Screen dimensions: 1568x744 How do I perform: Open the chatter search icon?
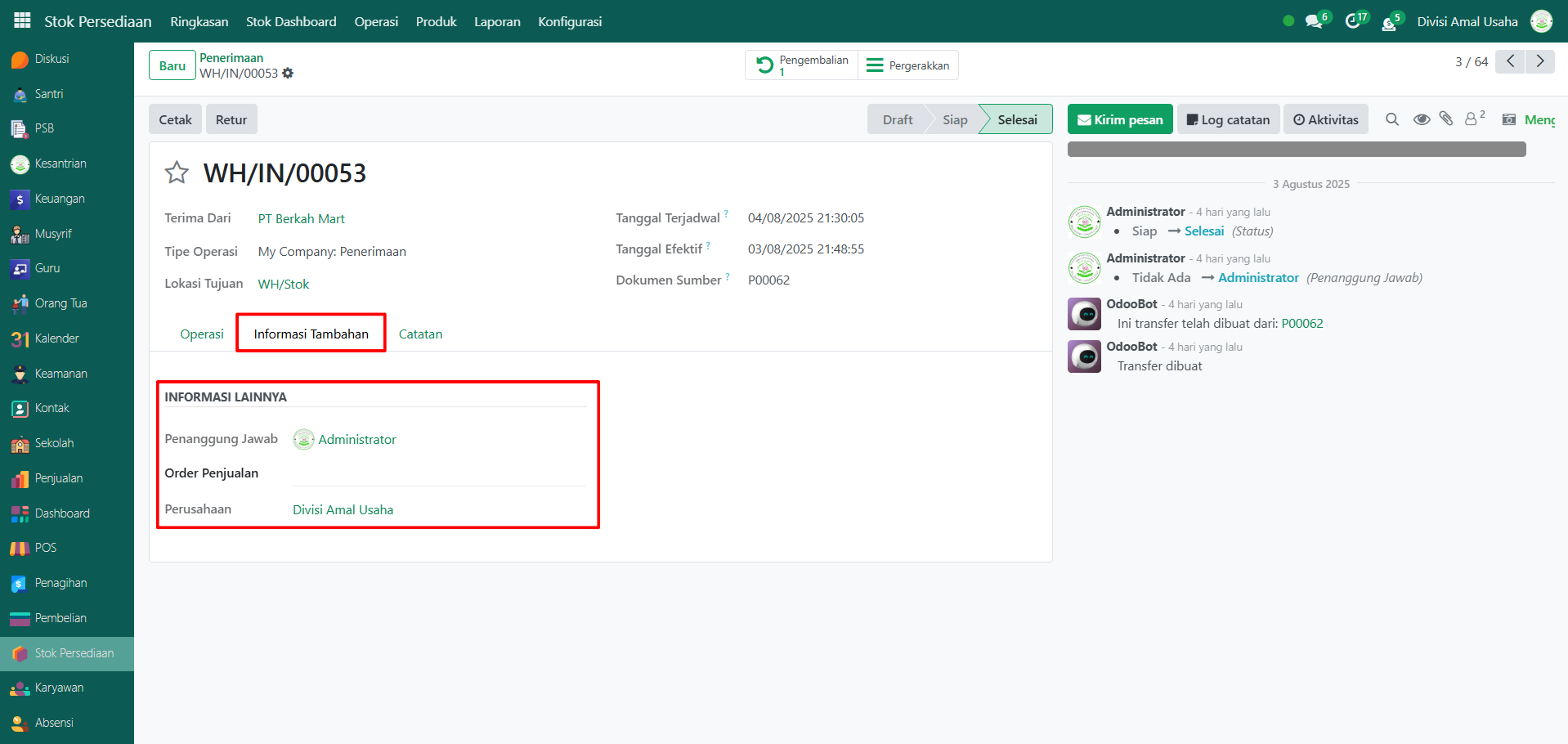click(1391, 119)
